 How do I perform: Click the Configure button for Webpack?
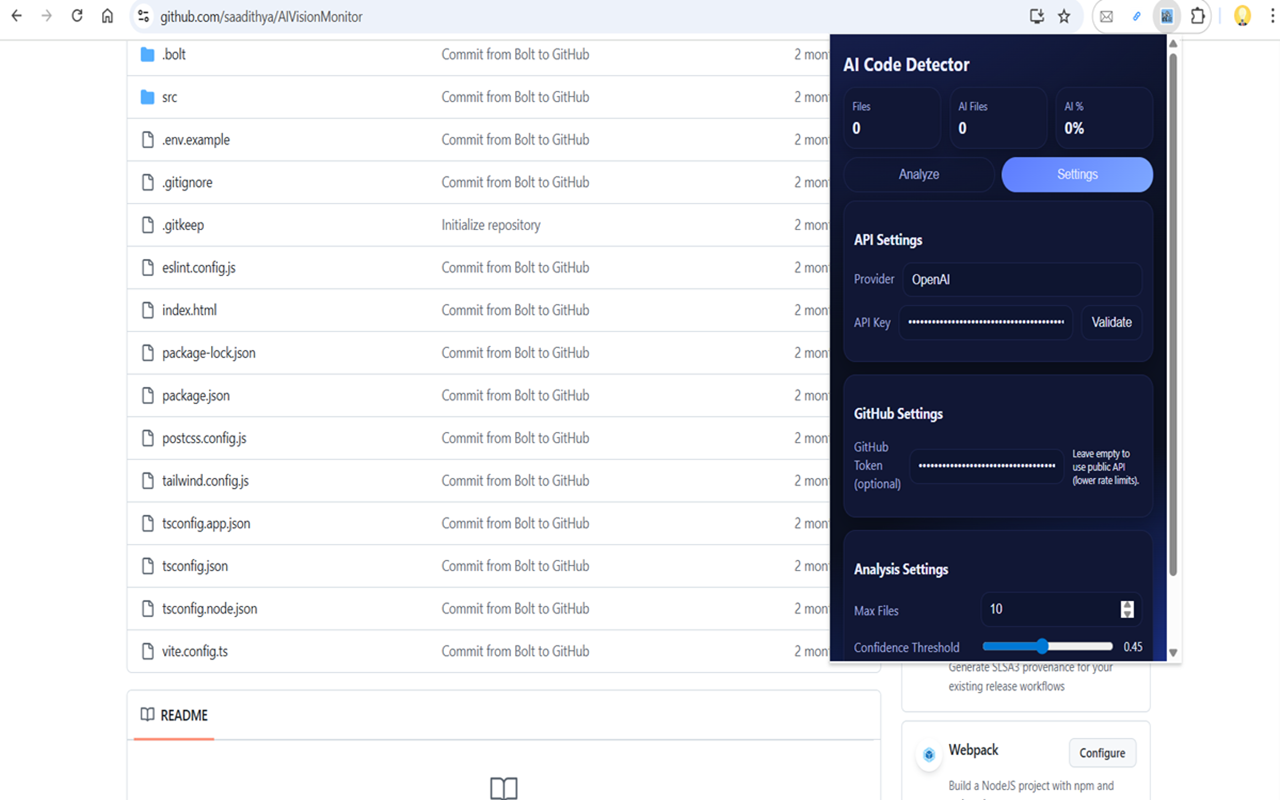click(1102, 753)
